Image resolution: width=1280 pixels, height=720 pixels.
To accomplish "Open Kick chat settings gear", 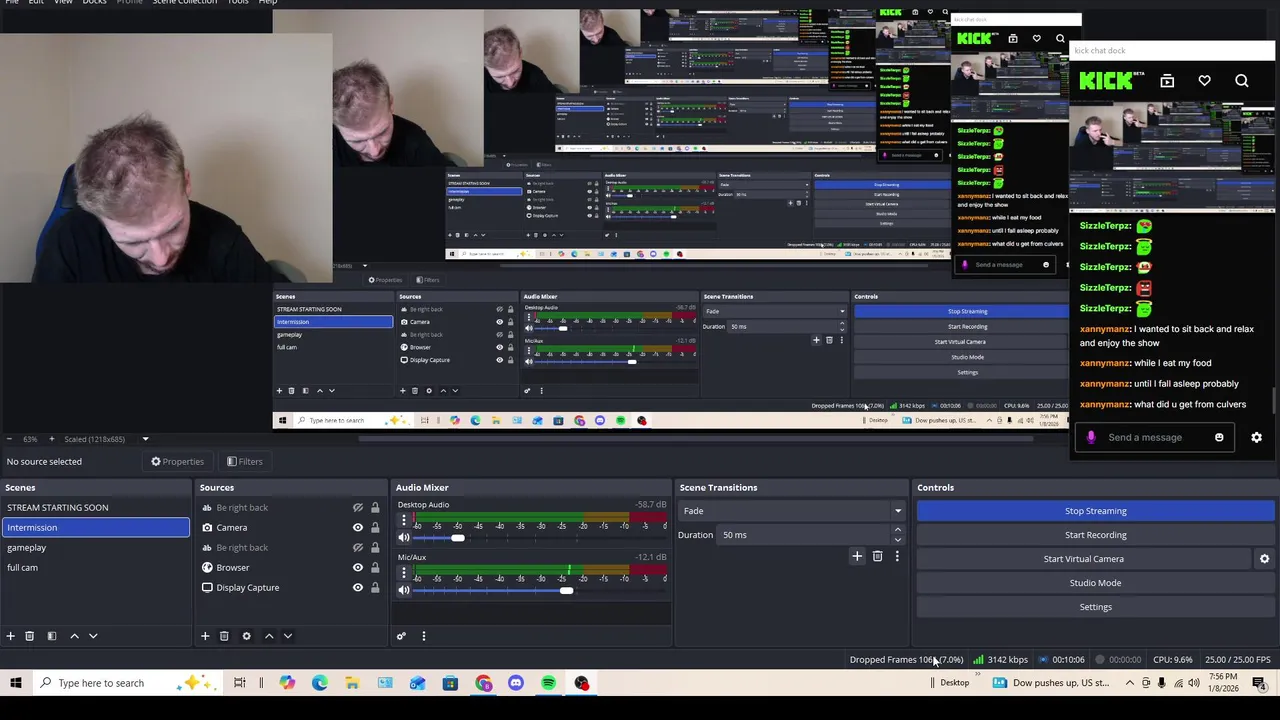I will pyautogui.click(x=1257, y=437).
